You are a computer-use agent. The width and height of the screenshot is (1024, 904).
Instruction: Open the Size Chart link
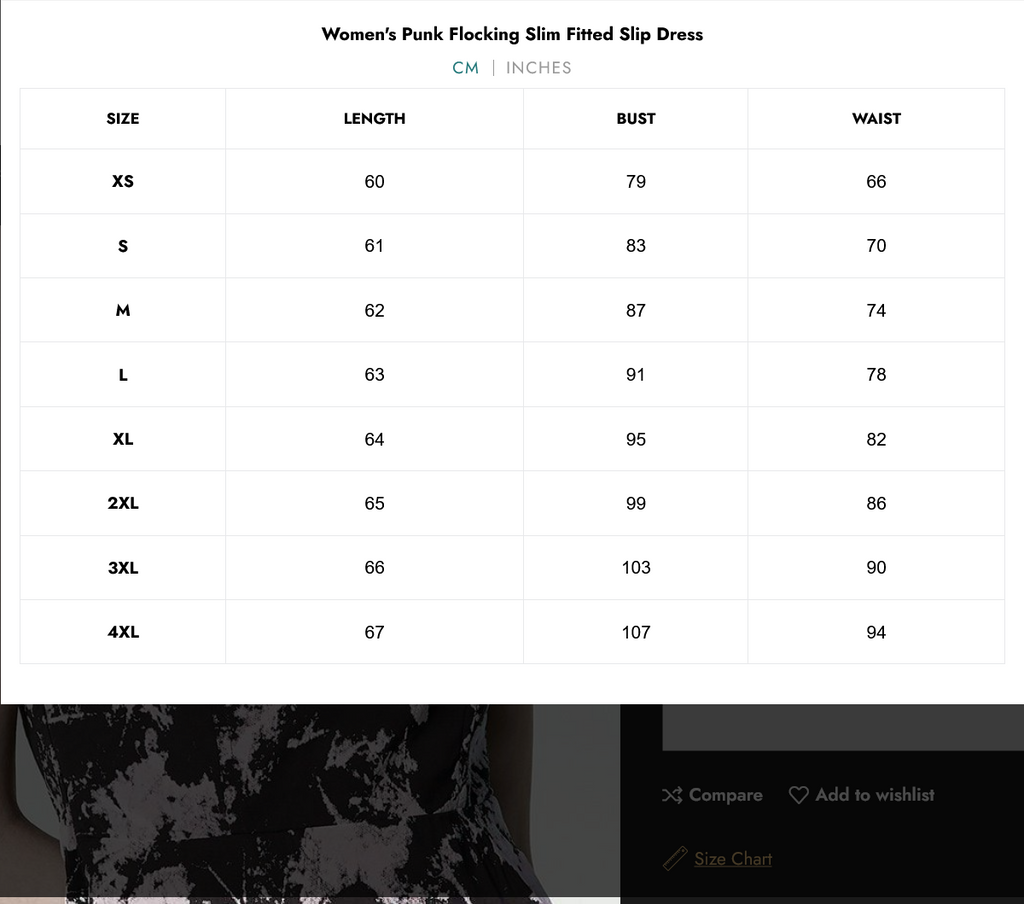(733, 859)
